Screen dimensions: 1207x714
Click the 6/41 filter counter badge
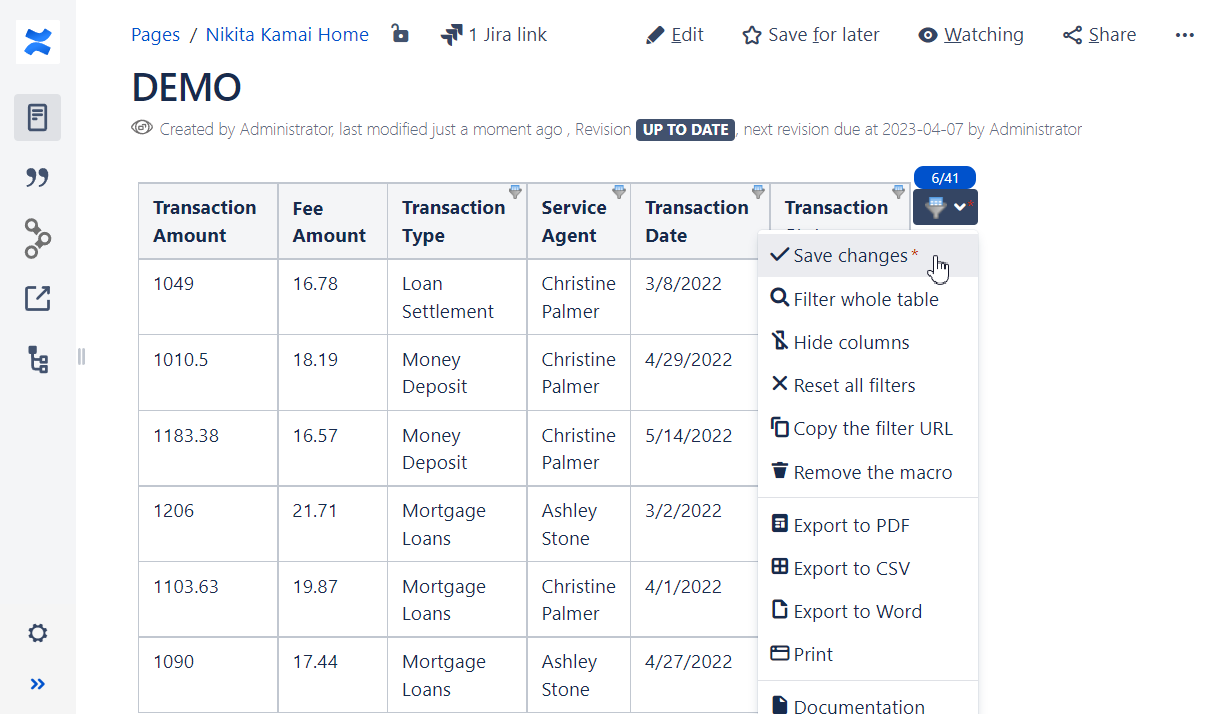click(944, 177)
